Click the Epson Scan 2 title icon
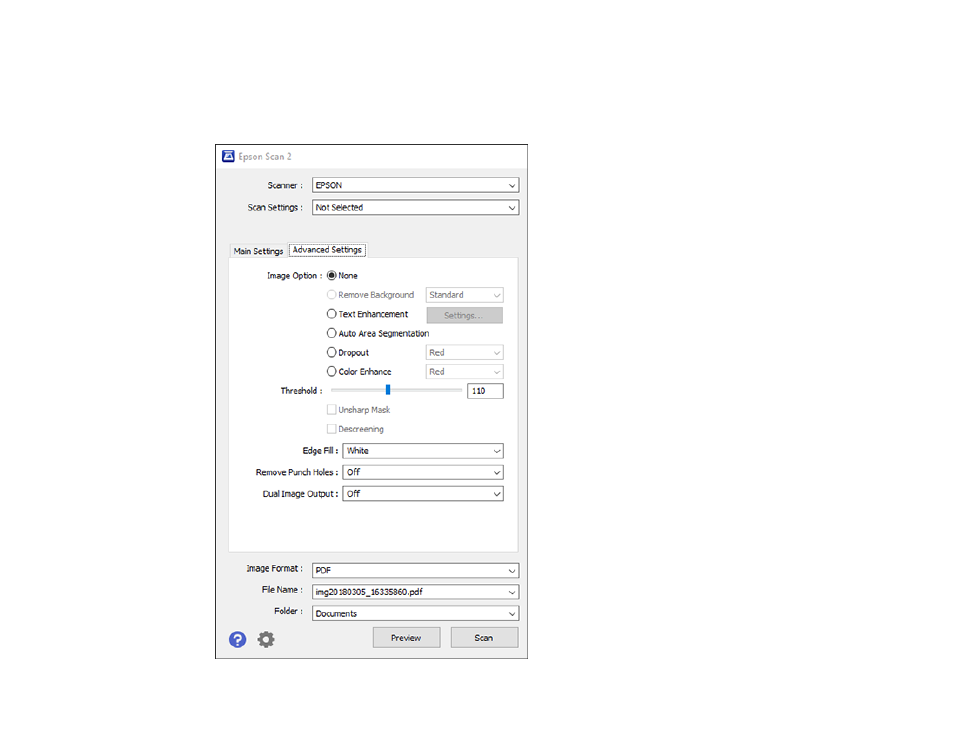 pos(228,156)
